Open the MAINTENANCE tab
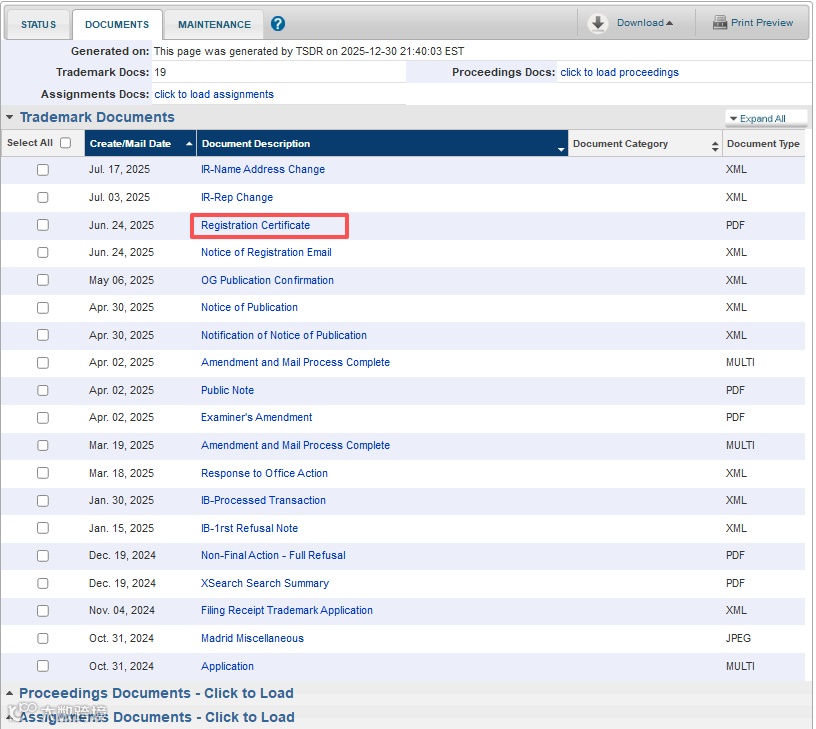The height and width of the screenshot is (729, 816). (x=214, y=24)
